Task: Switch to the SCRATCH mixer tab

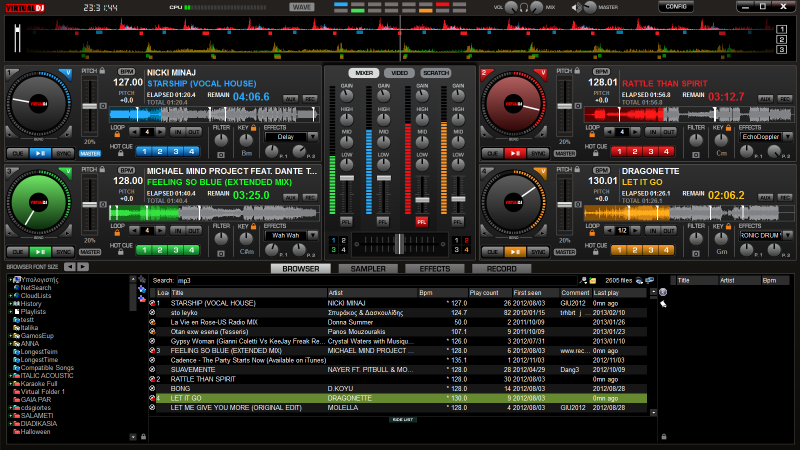Action: (x=436, y=73)
